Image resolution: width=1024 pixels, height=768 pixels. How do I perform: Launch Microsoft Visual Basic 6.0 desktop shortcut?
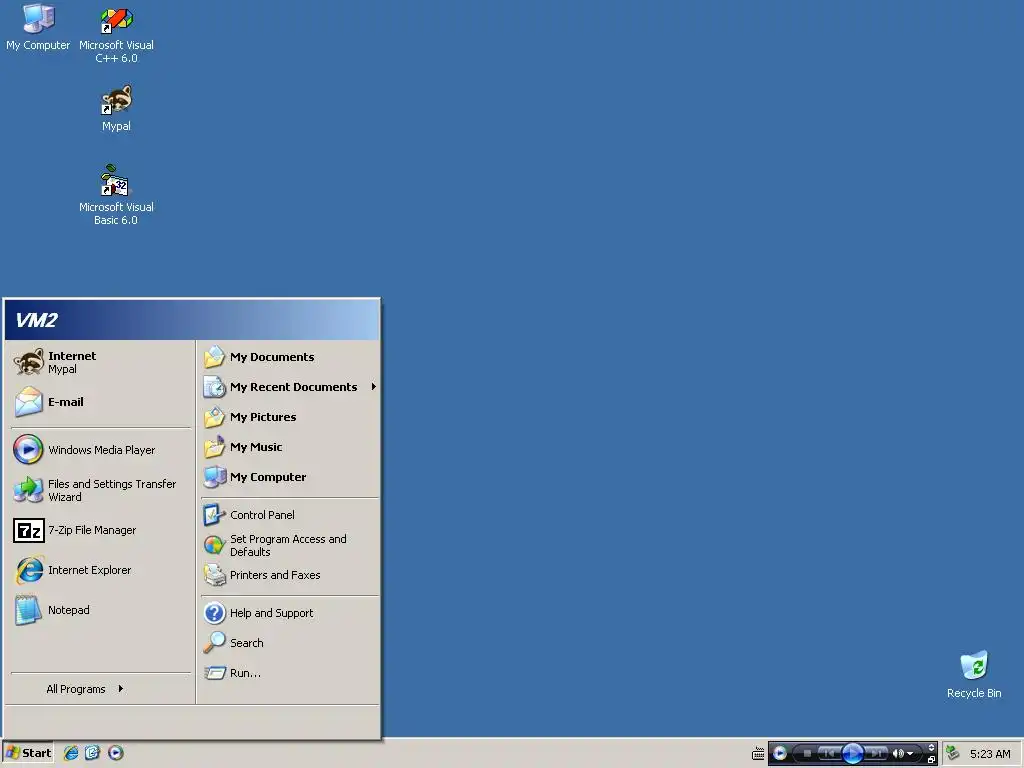116,195
